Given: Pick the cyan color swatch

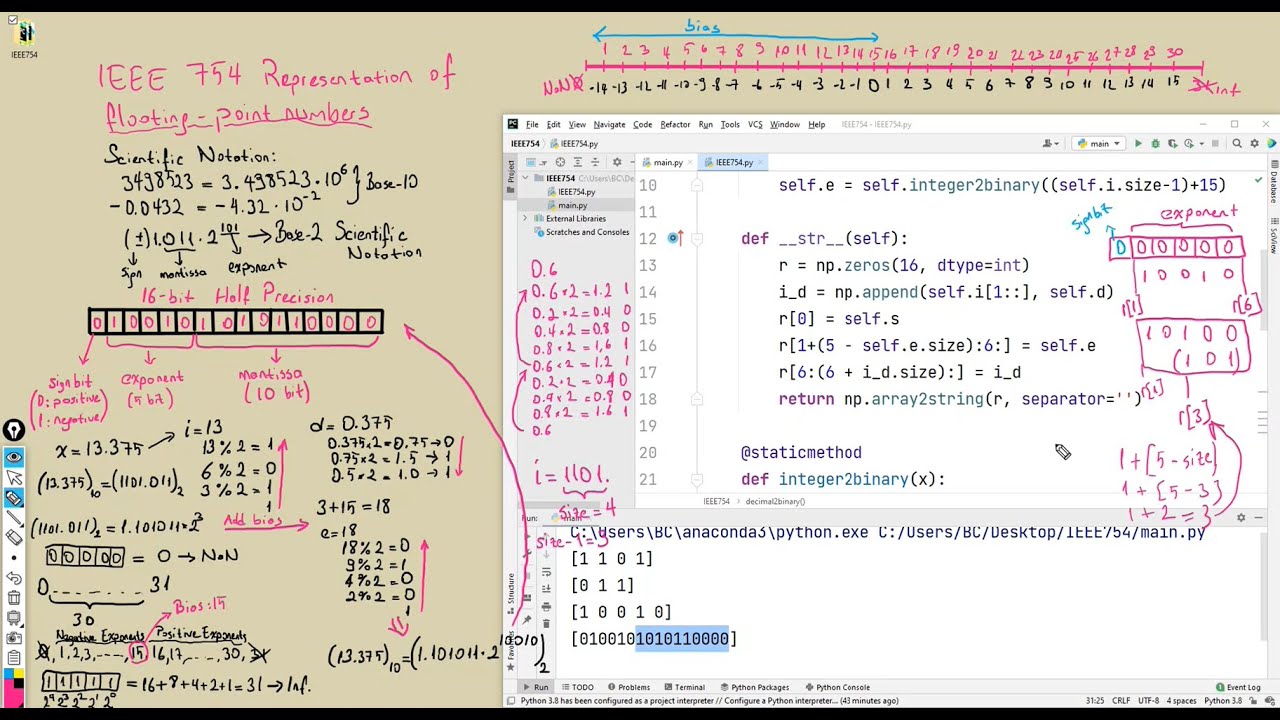Looking at the screenshot, I should (x=8, y=672).
